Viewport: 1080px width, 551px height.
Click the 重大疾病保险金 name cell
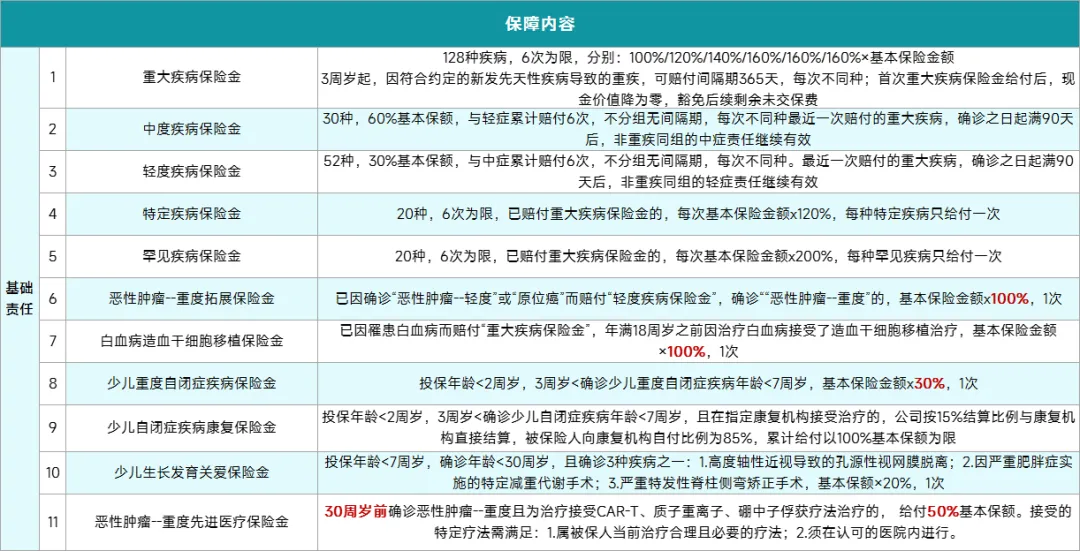(x=192, y=76)
